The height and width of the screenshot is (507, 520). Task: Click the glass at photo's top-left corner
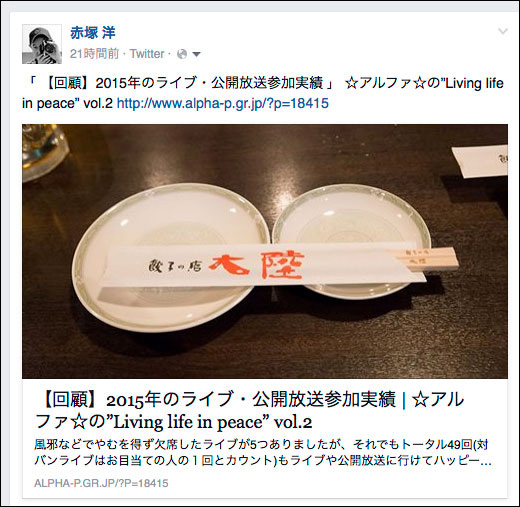click(x=45, y=152)
